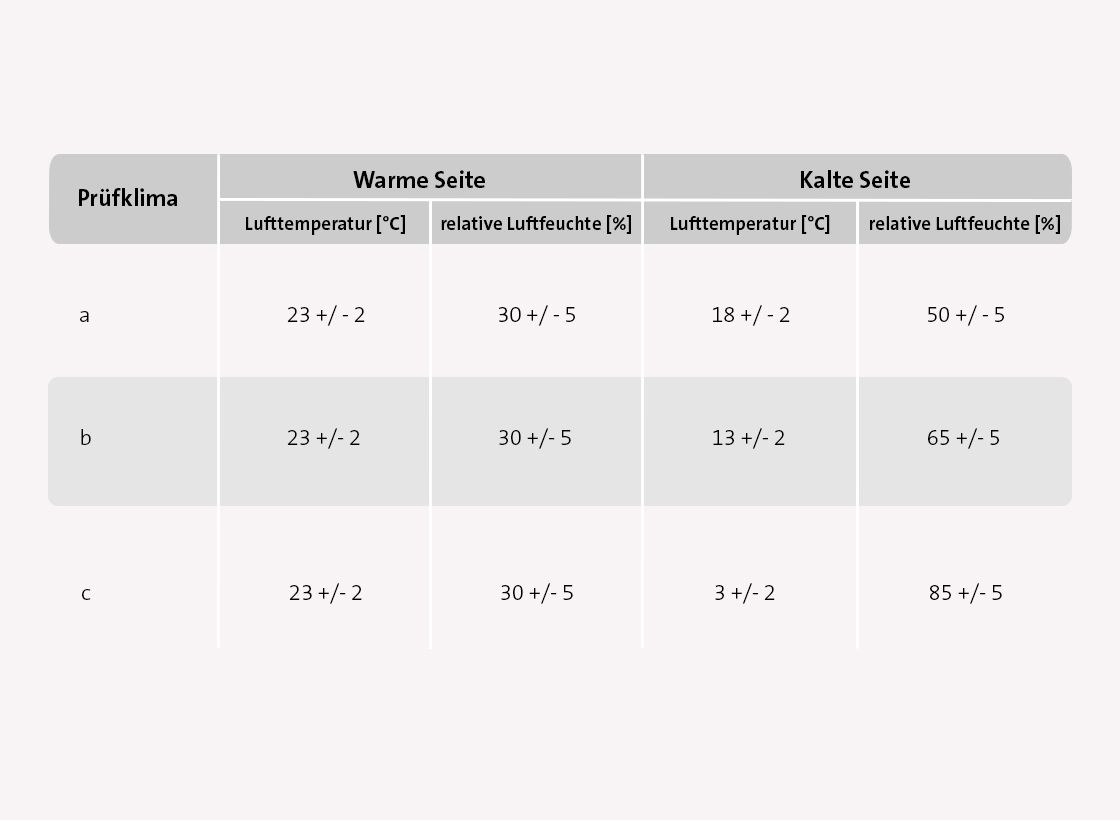The height and width of the screenshot is (820, 1120).
Task: Select warm side humidity value in row b
Action: pyautogui.click(x=535, y=438)
